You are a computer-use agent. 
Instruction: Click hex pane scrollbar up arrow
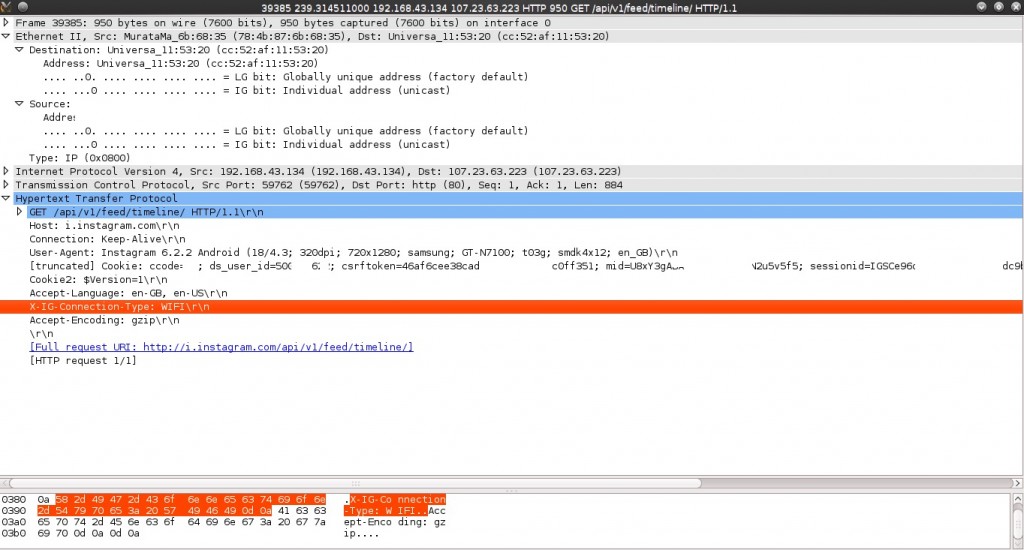click(1017, 499)
